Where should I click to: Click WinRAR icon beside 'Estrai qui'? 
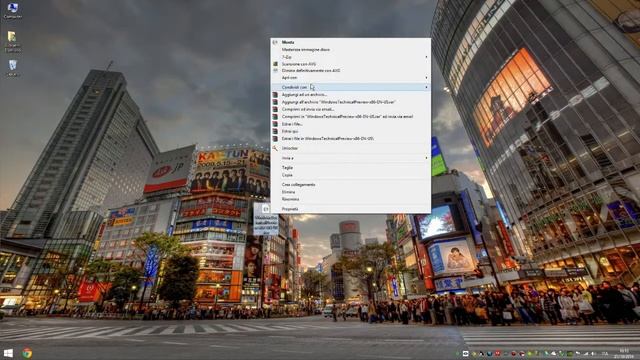coord(276,131)
